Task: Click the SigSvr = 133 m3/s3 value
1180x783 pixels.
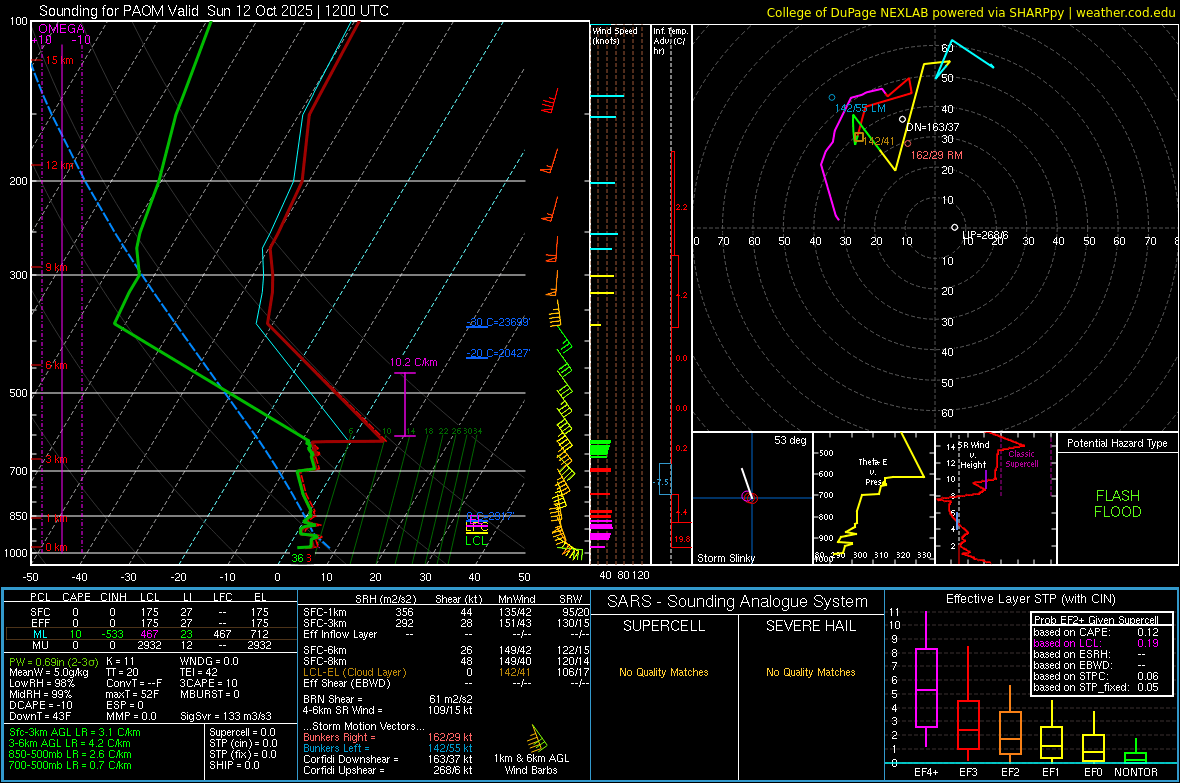Action: [x=225, y=717]
